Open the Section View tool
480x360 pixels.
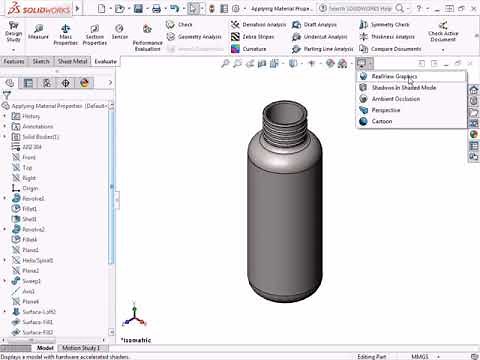tap(262, 63)
